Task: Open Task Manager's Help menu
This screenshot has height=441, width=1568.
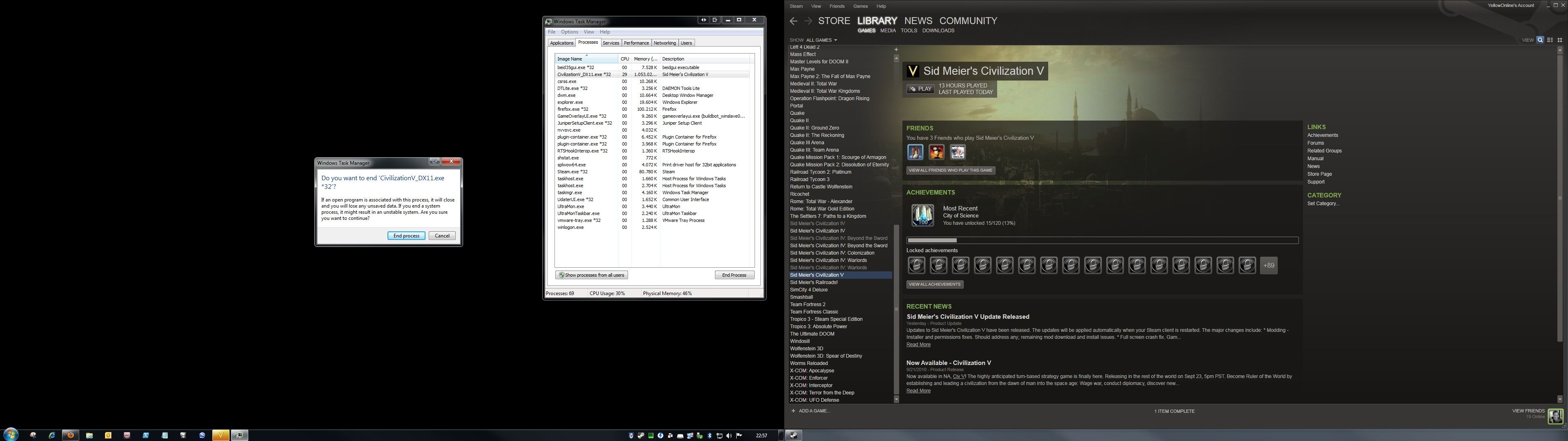Action: pos(604,31)
